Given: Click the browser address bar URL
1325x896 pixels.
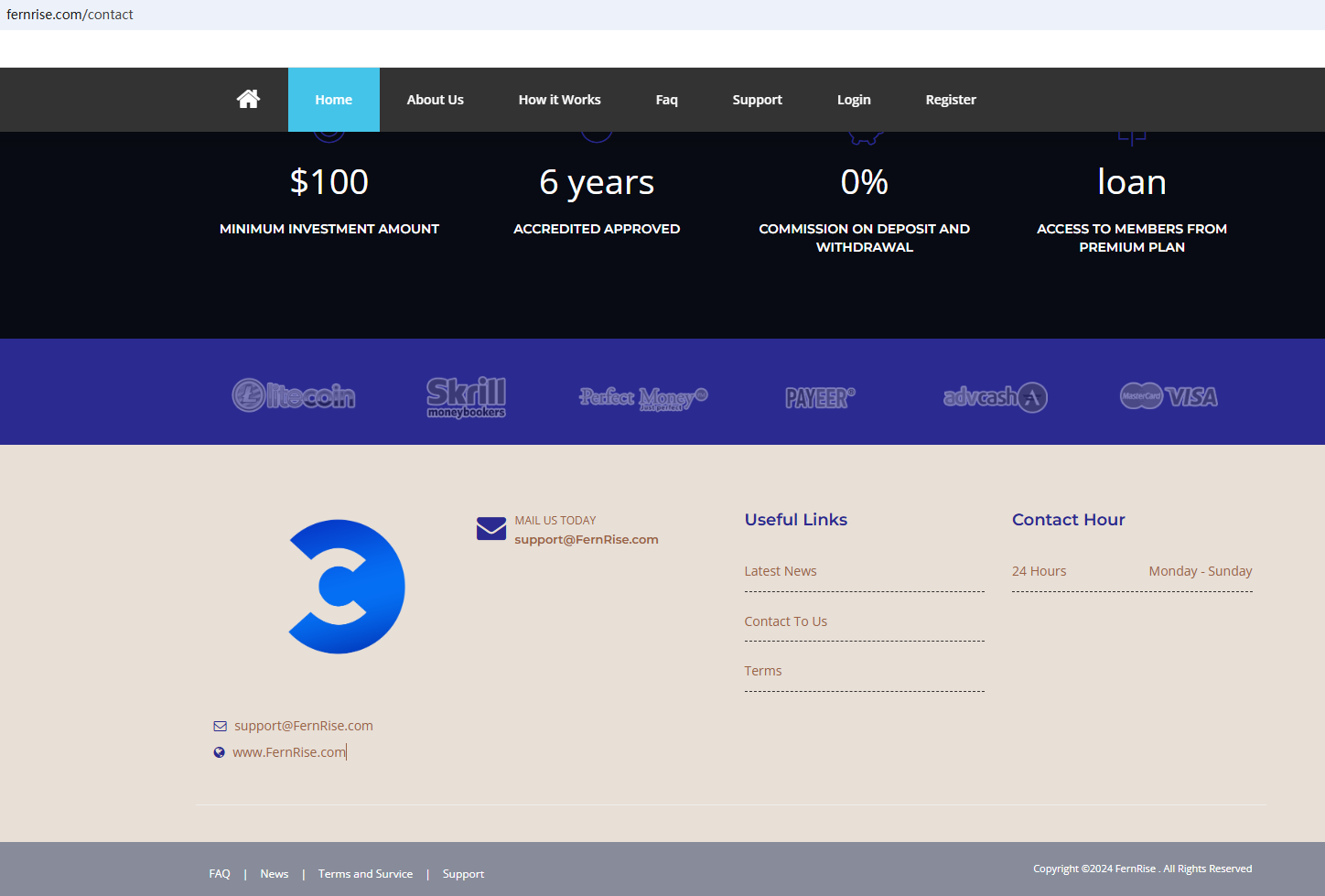Looking at the screenshot, I should tap(70, 15).
